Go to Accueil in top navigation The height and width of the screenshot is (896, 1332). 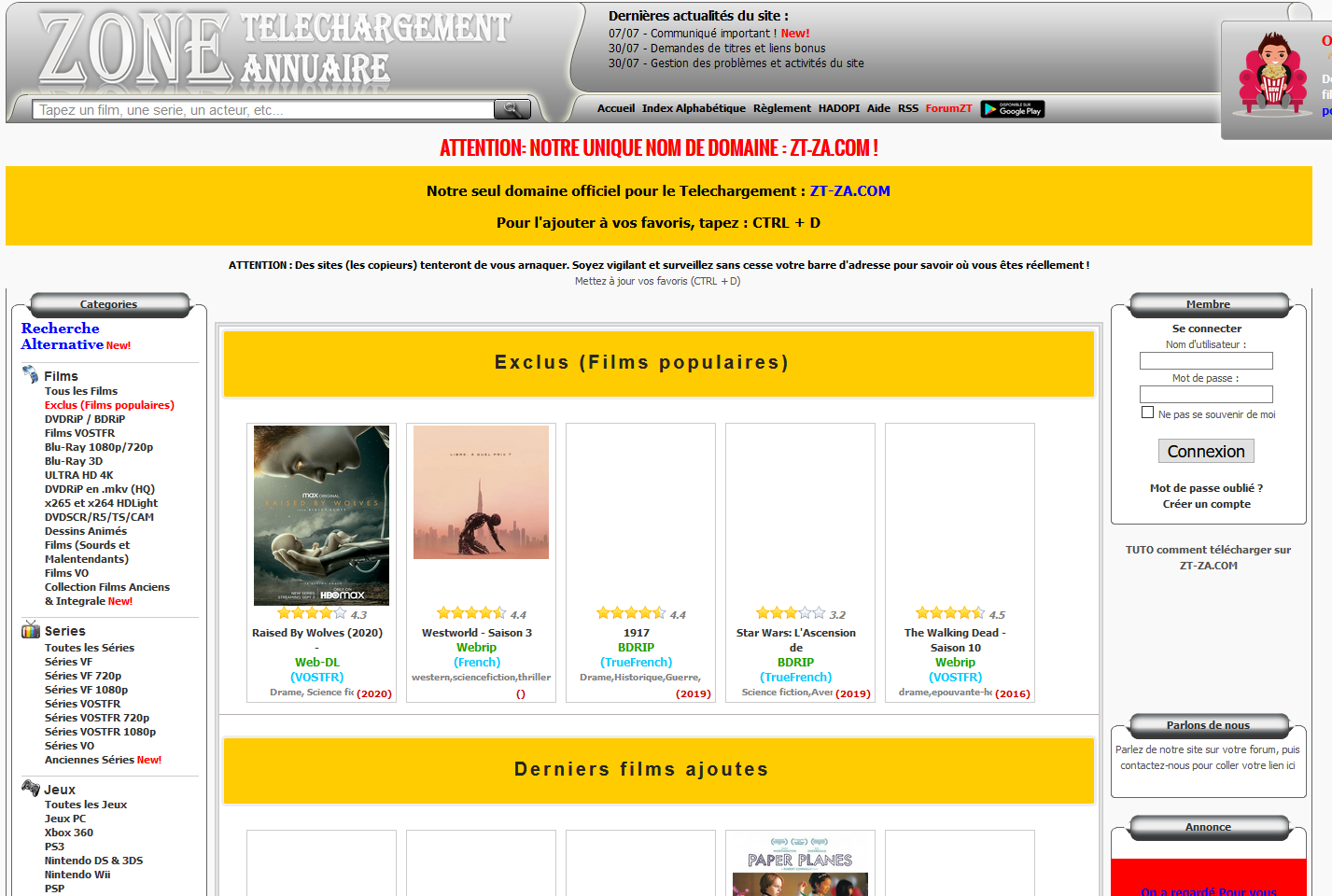pyautogui.click(x=616, y=108)
